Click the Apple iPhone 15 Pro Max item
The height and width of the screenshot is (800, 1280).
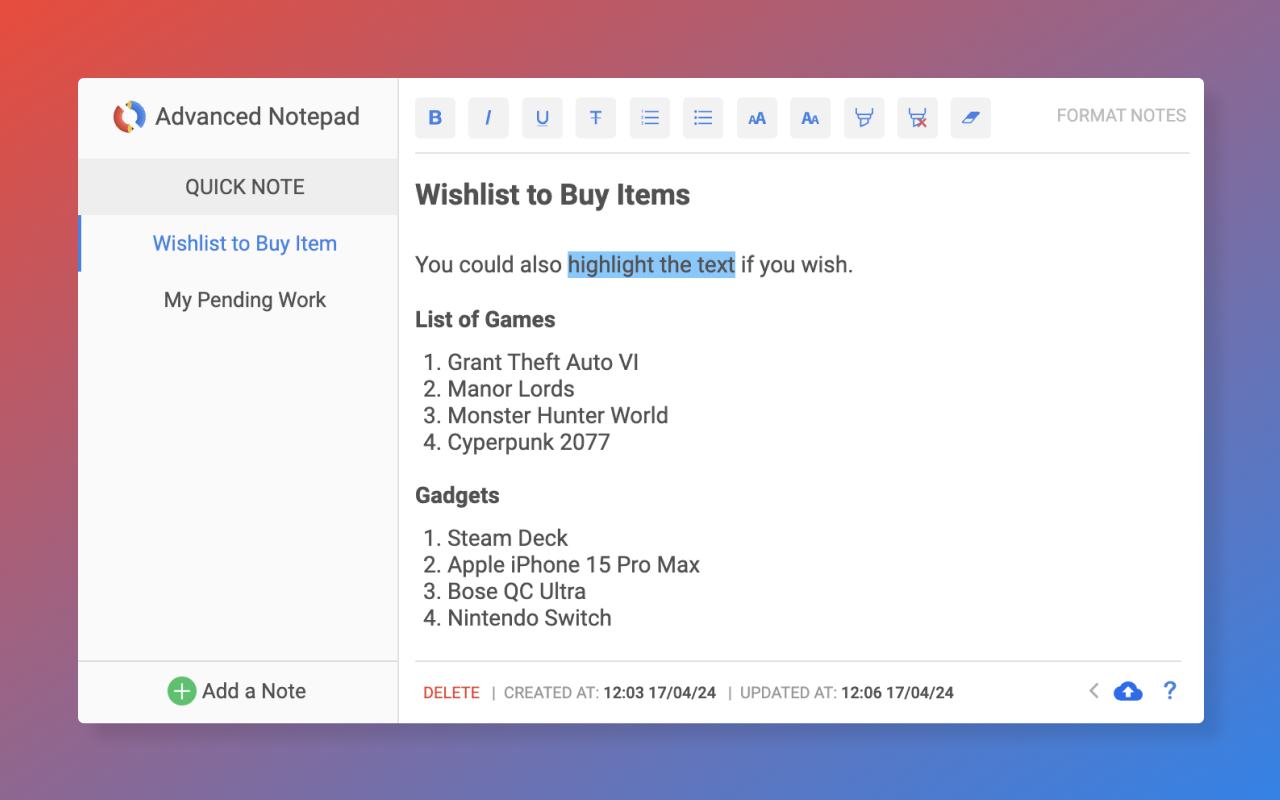tap(574, 565)
